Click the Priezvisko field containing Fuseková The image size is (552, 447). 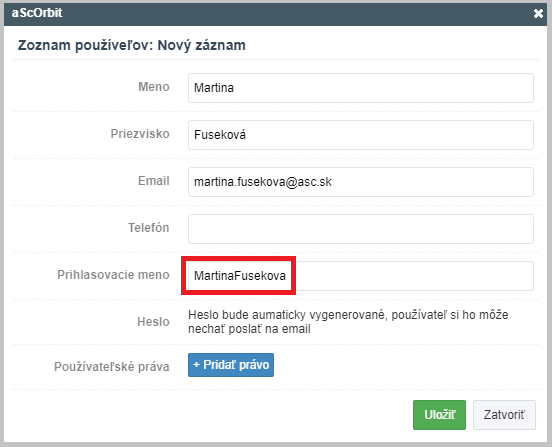(x=360, y=135)
